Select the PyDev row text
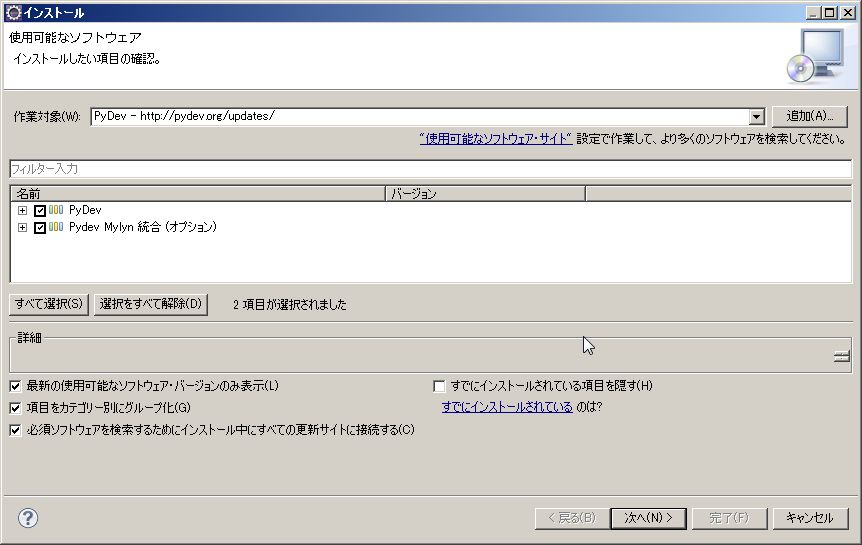Viewport: 862px width, 545px height. [x=85, y=210]
